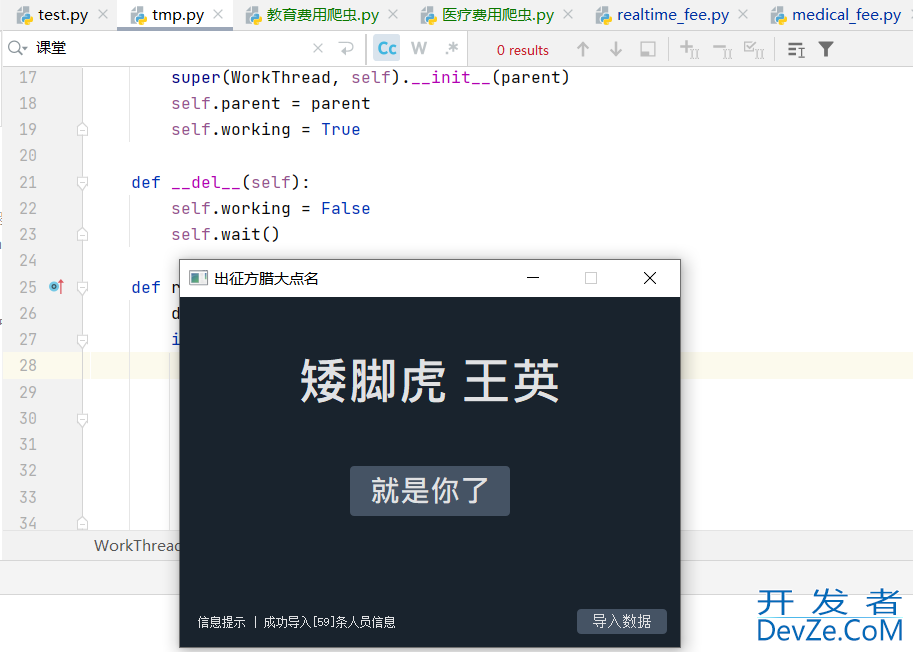913x652 pixels.
Task: Minimize the 出征方腊大点名 window
Action: tap(533, 278)
